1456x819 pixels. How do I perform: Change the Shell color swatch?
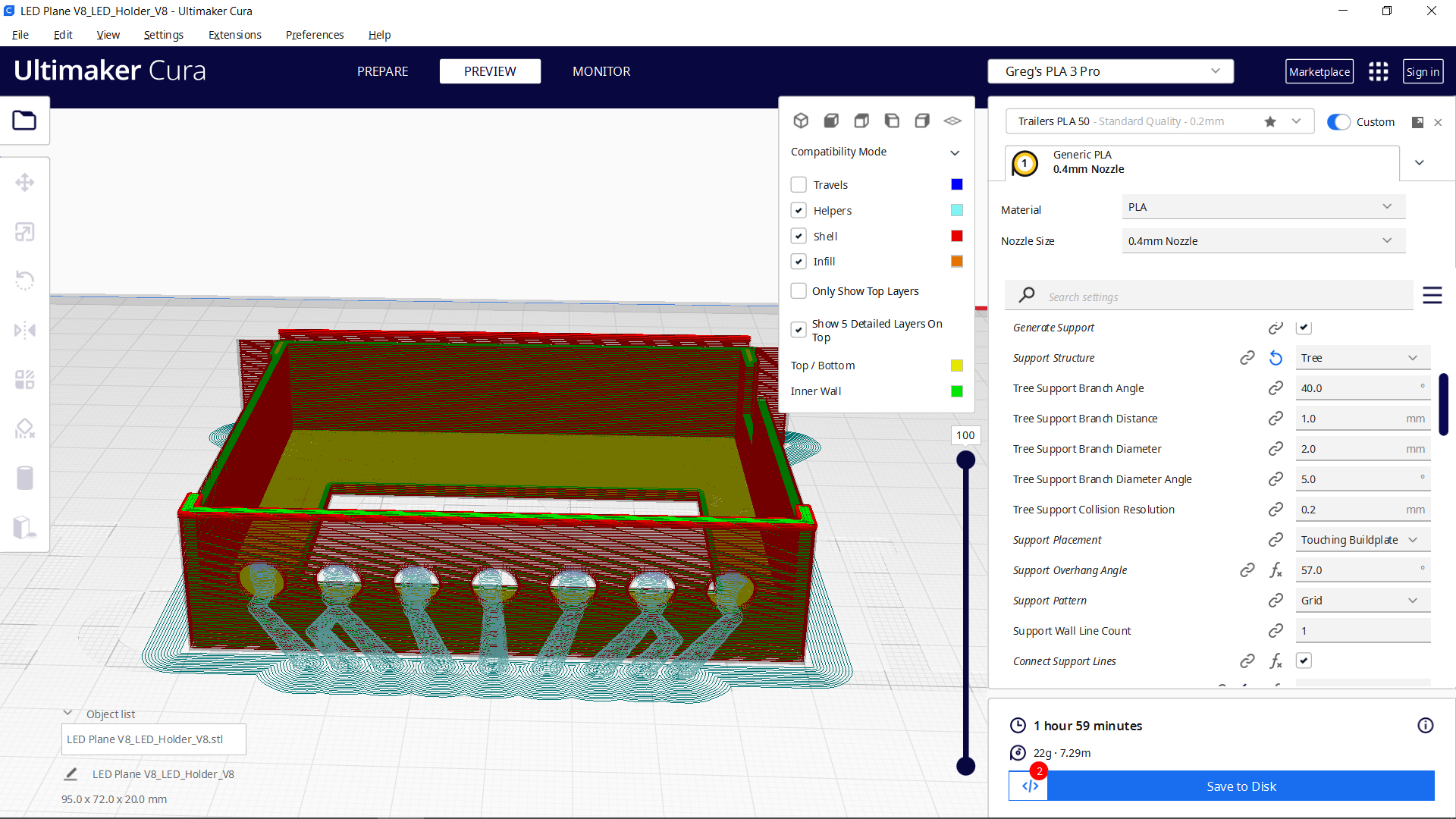[x=955, y=236]
